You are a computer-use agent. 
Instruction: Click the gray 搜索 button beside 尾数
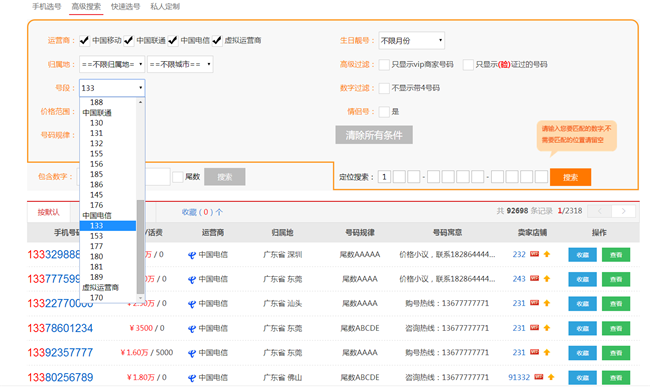[225, 177]
